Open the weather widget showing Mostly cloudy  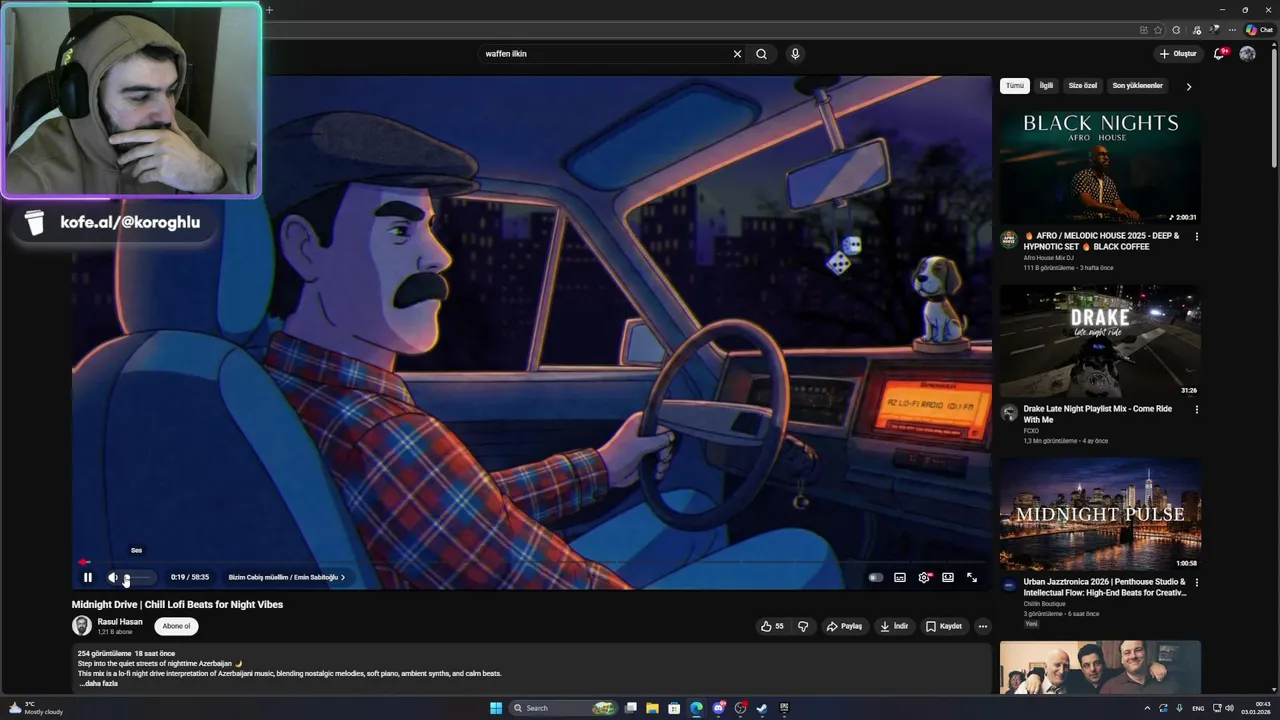tap(36, 708)
